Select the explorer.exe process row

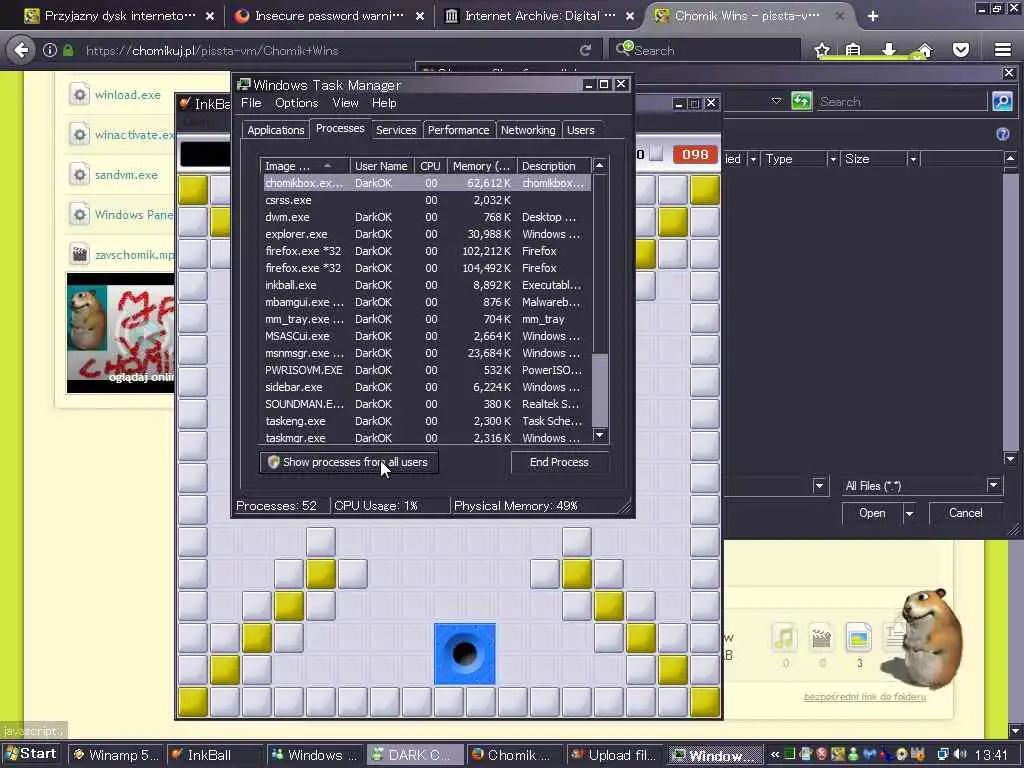pyautogui.click(x=427, y=234)
